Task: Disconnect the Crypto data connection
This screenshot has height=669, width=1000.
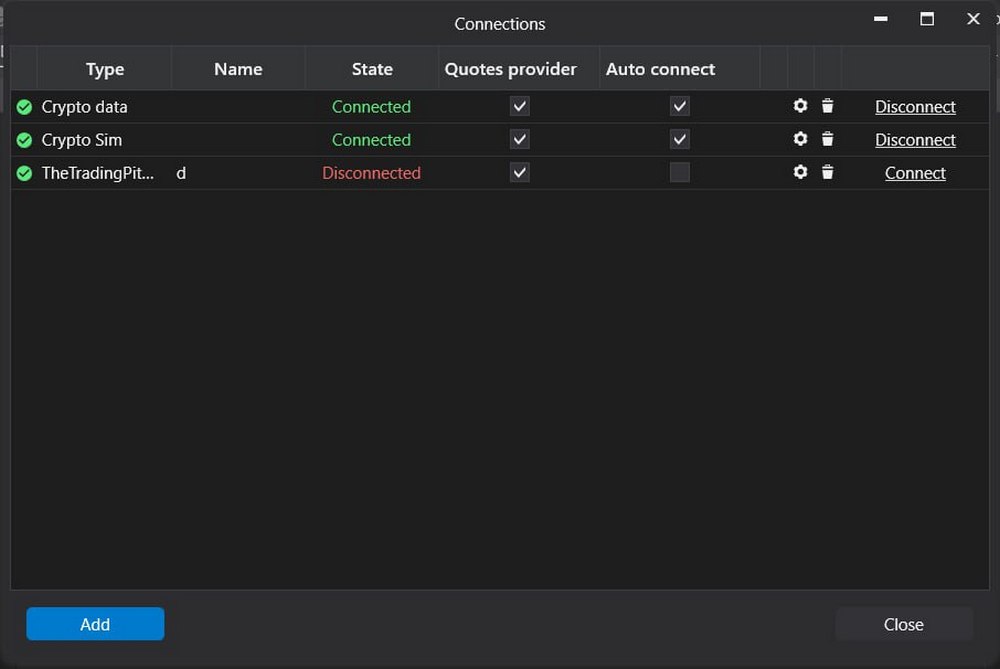Action: point(915,106)
